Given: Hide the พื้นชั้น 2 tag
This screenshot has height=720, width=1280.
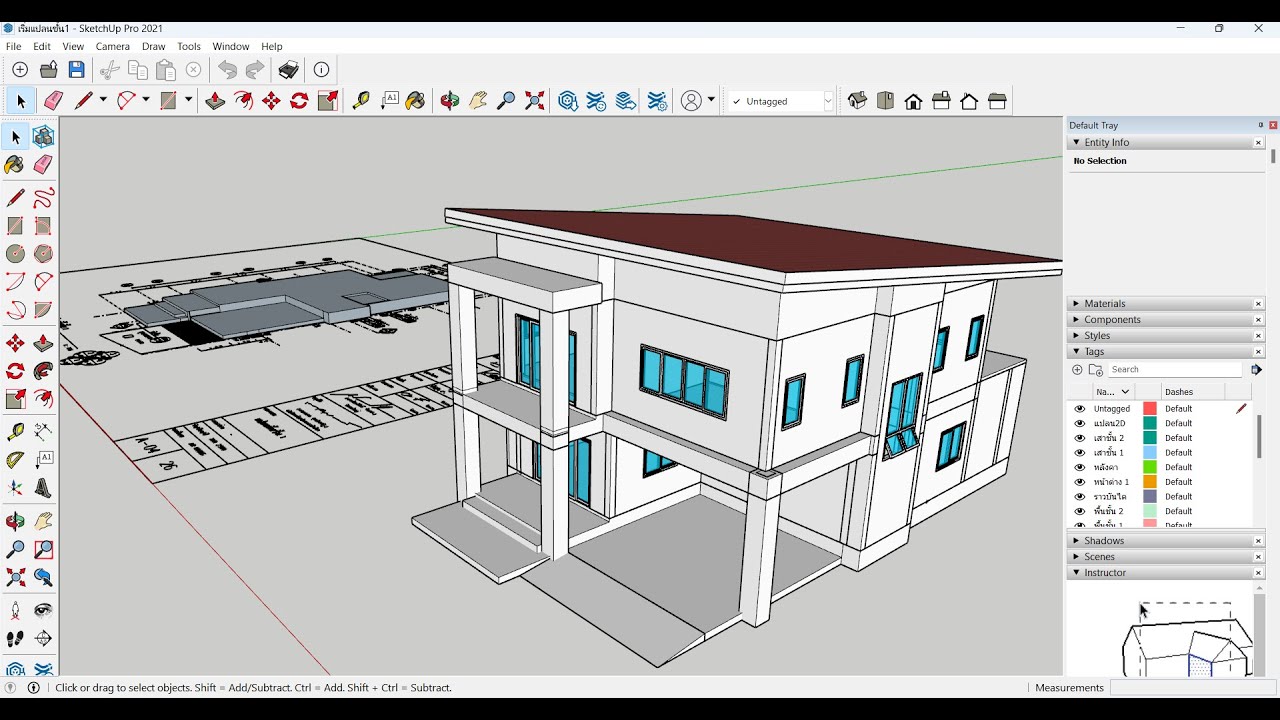Looking at the screenshot, I should (x=1079, y=511).
